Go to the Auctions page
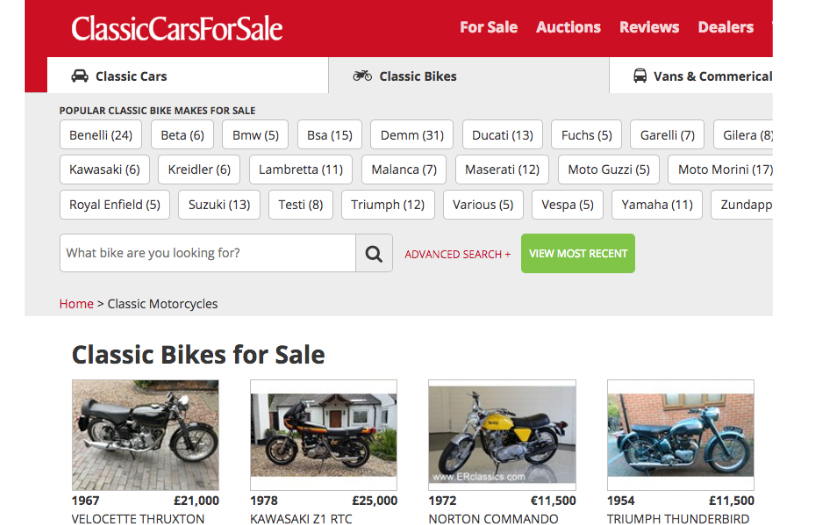The image size is (825, 525). point(568,27)
